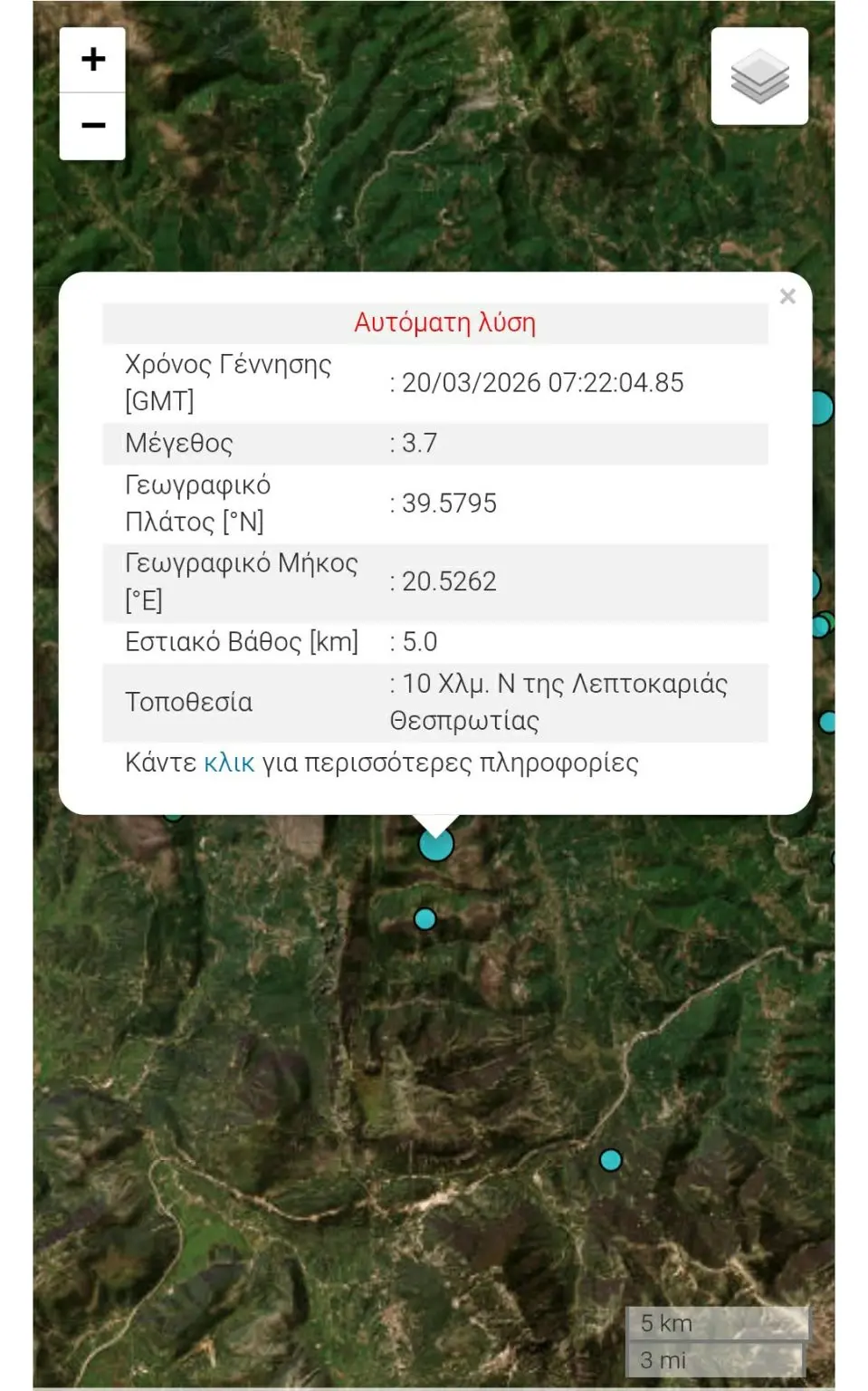
Task: Click the 3 mi scale bar
Action: (x=714, y=1360)
